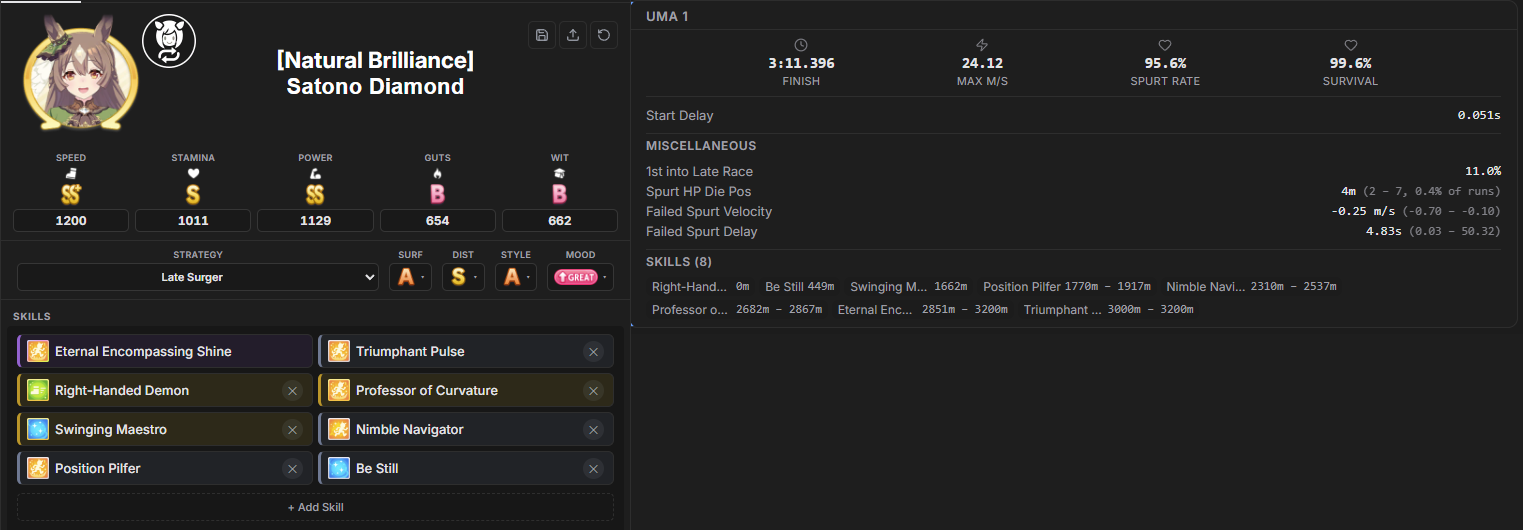Click the heart icon above Survival
The width and height of the screenshot is (1523, 530).
(x=1350, y=45)
